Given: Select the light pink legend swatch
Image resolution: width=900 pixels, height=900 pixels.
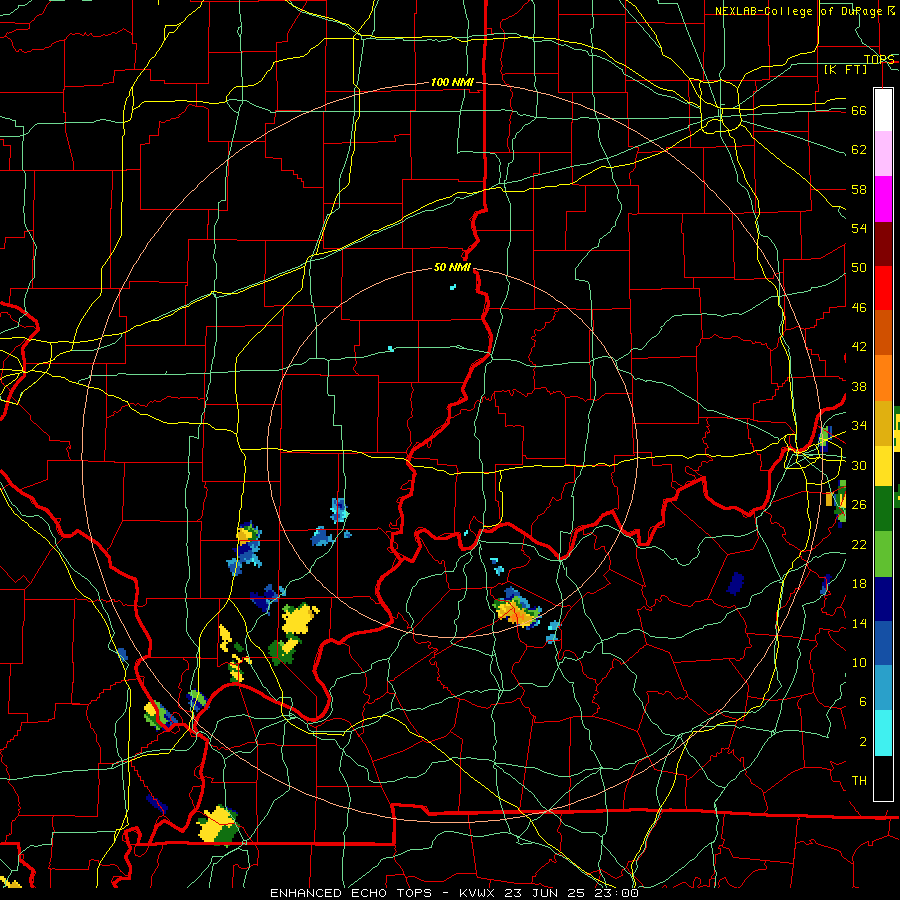Looking at the screenshot, I should 883,153.
